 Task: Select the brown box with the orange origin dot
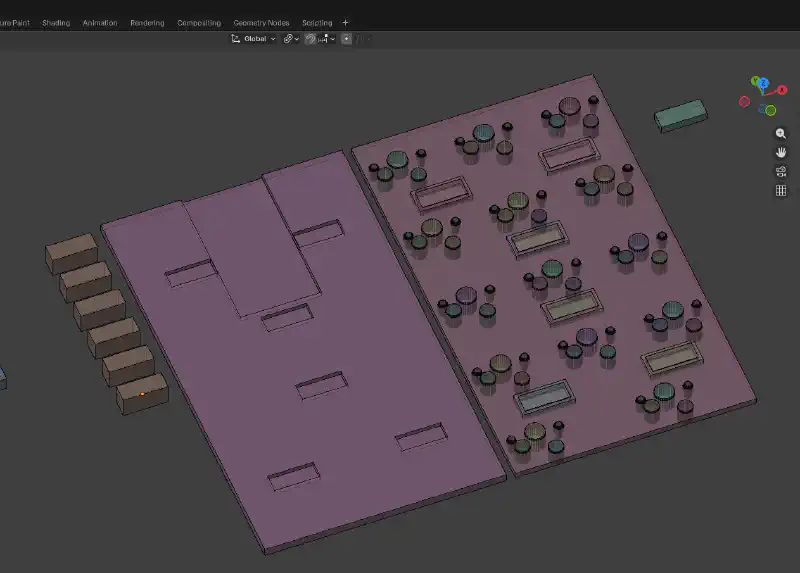click(x=142, y=393)
